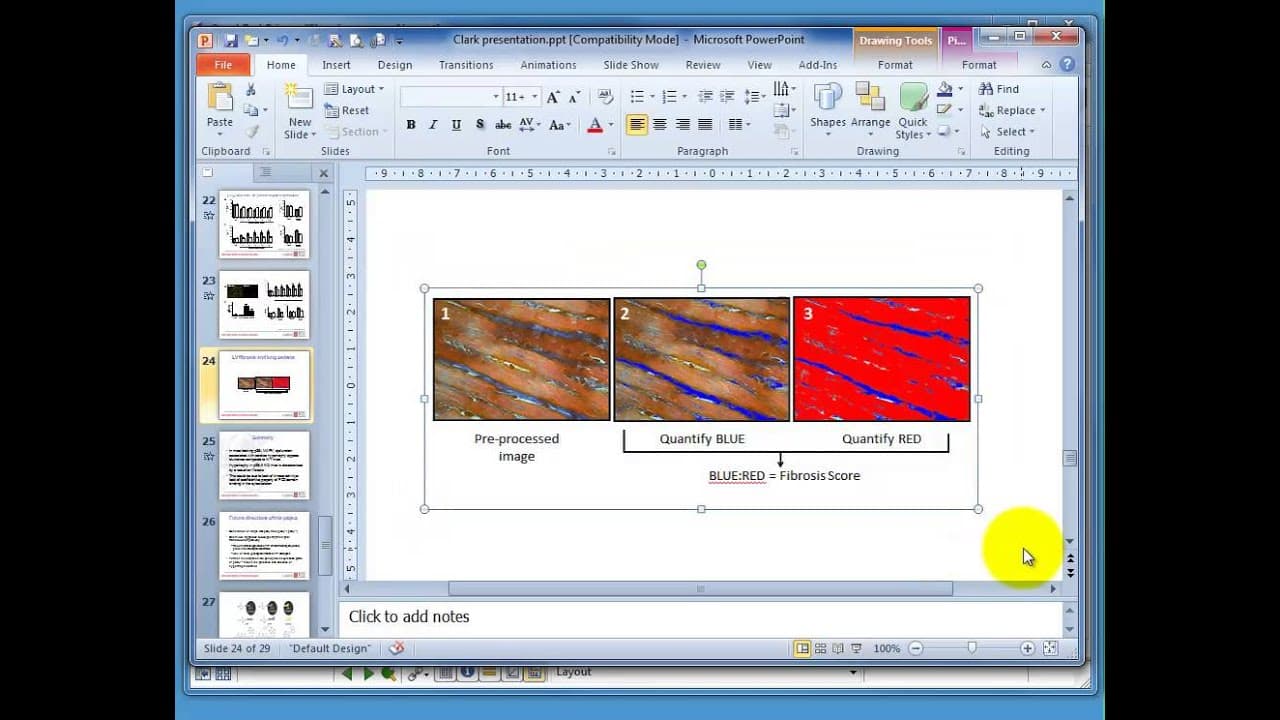This screenshot has height=720, width=1280.
Task: Click Zoom Out minus button
Action: [x=916, y=649]
